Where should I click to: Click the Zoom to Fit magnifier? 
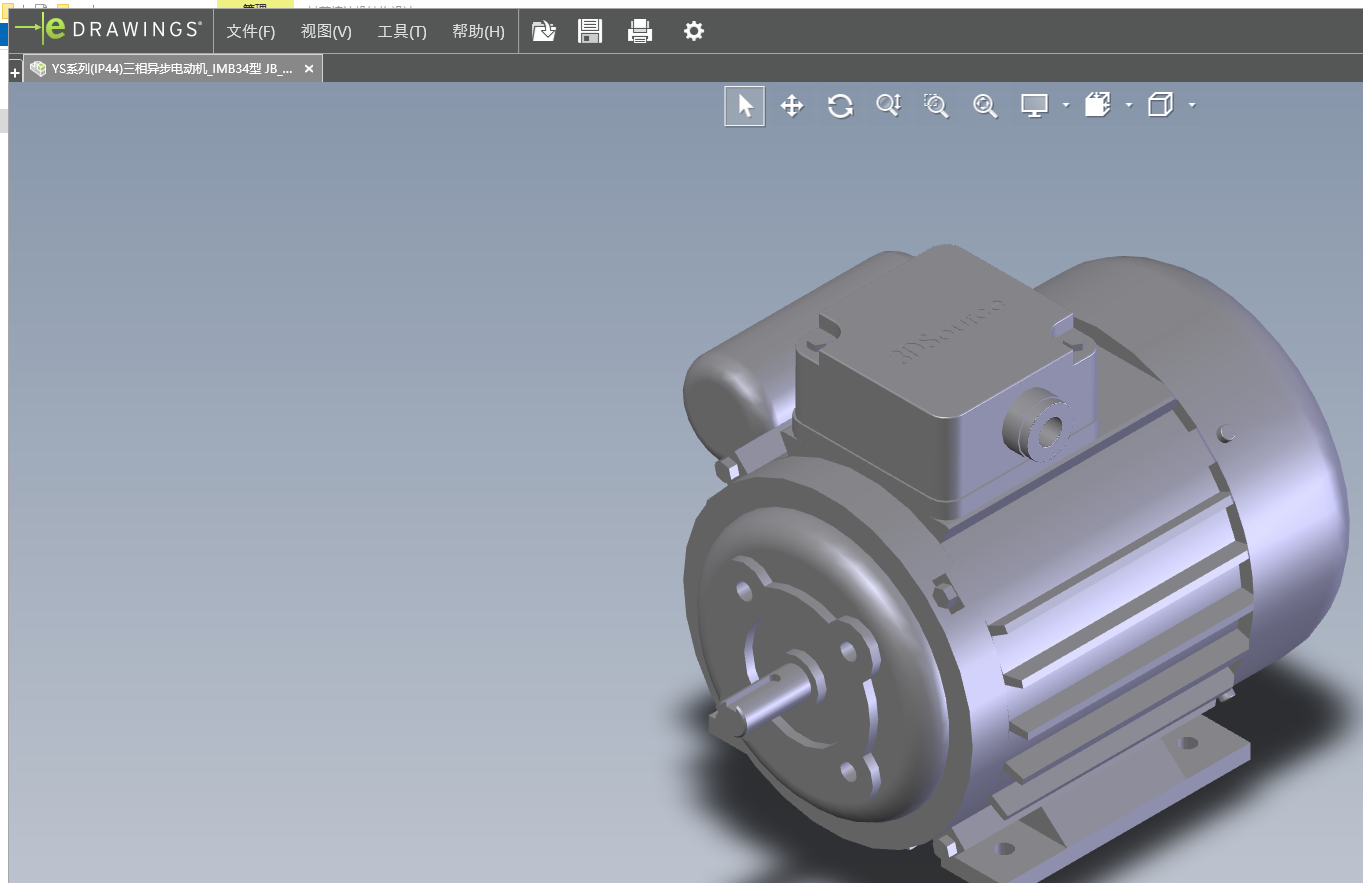[985, 106]
